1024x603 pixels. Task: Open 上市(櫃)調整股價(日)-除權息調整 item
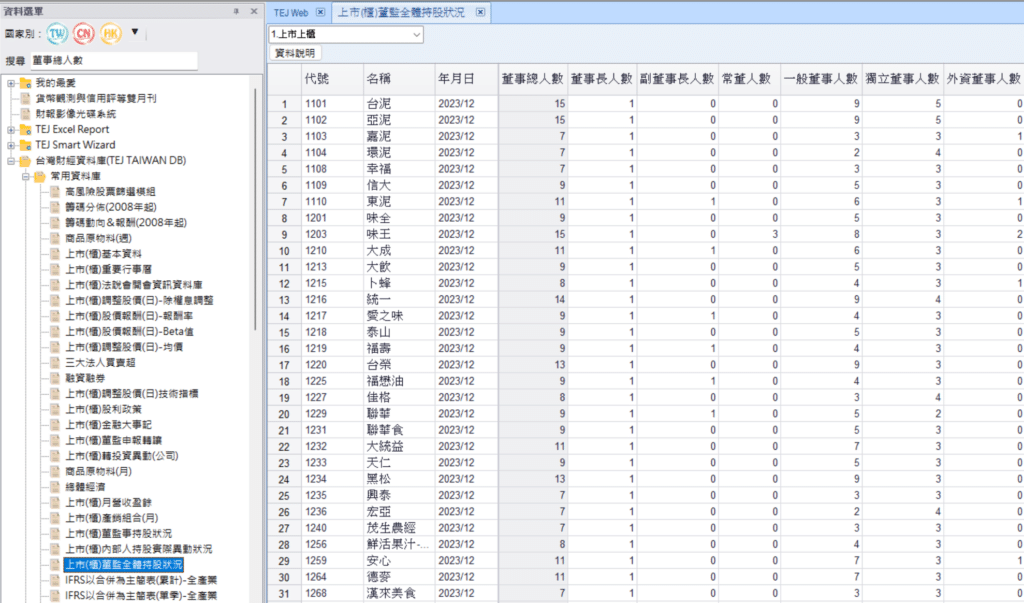pos(139,301)
